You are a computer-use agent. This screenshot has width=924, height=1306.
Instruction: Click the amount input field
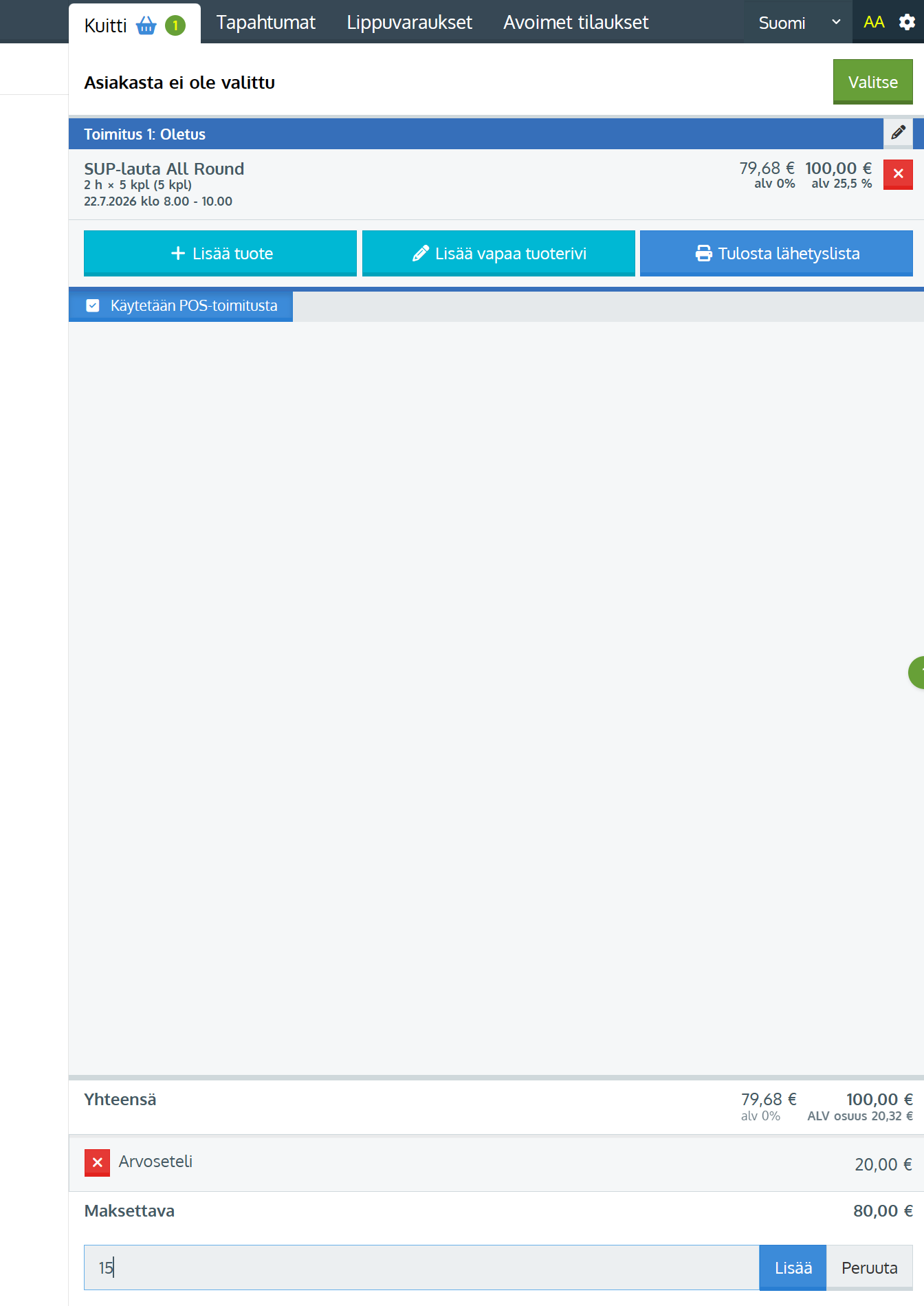click(x=421, y=1267)
